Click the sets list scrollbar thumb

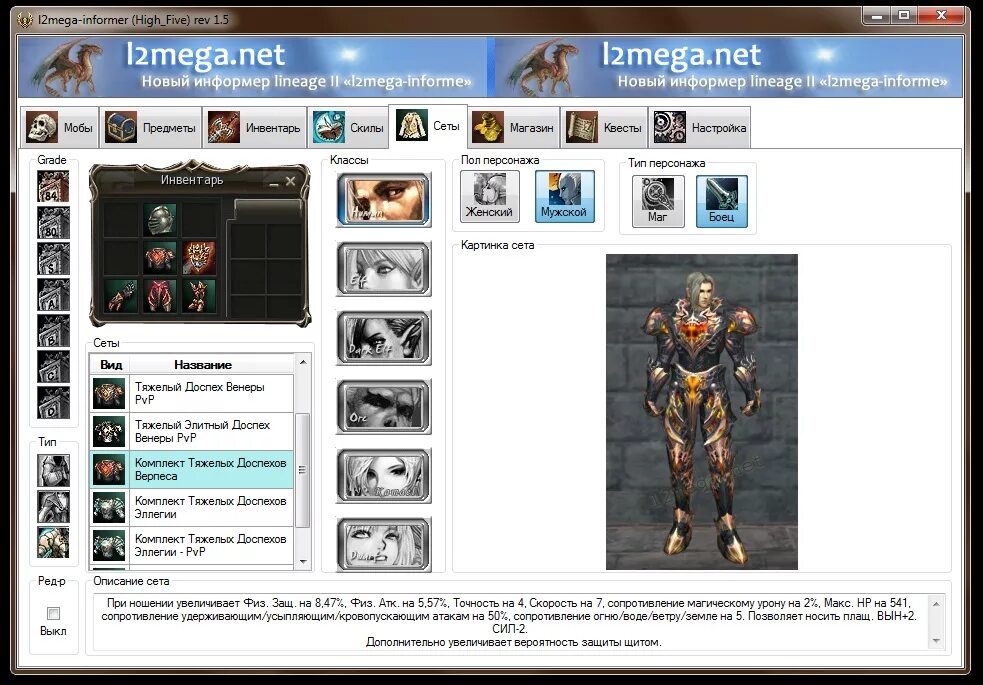303,470
